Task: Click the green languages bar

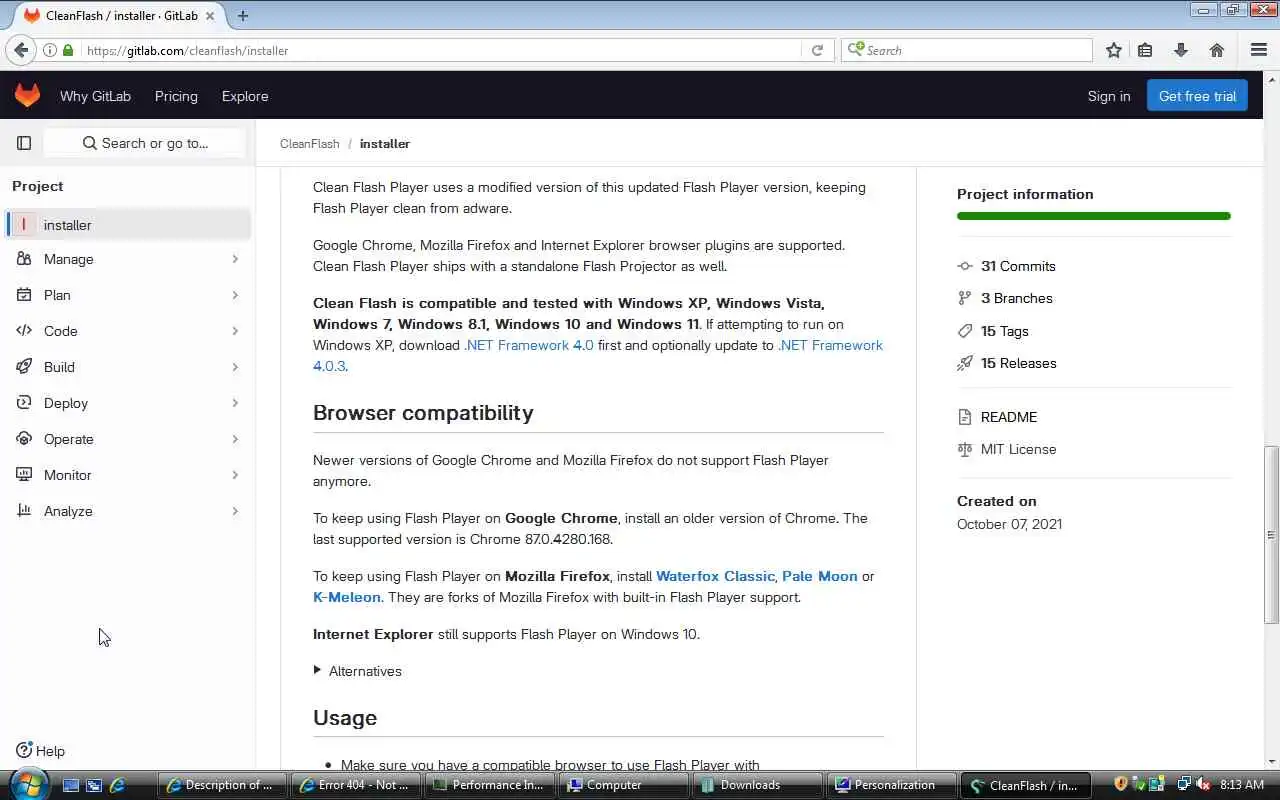Action: coord(1094,216)
